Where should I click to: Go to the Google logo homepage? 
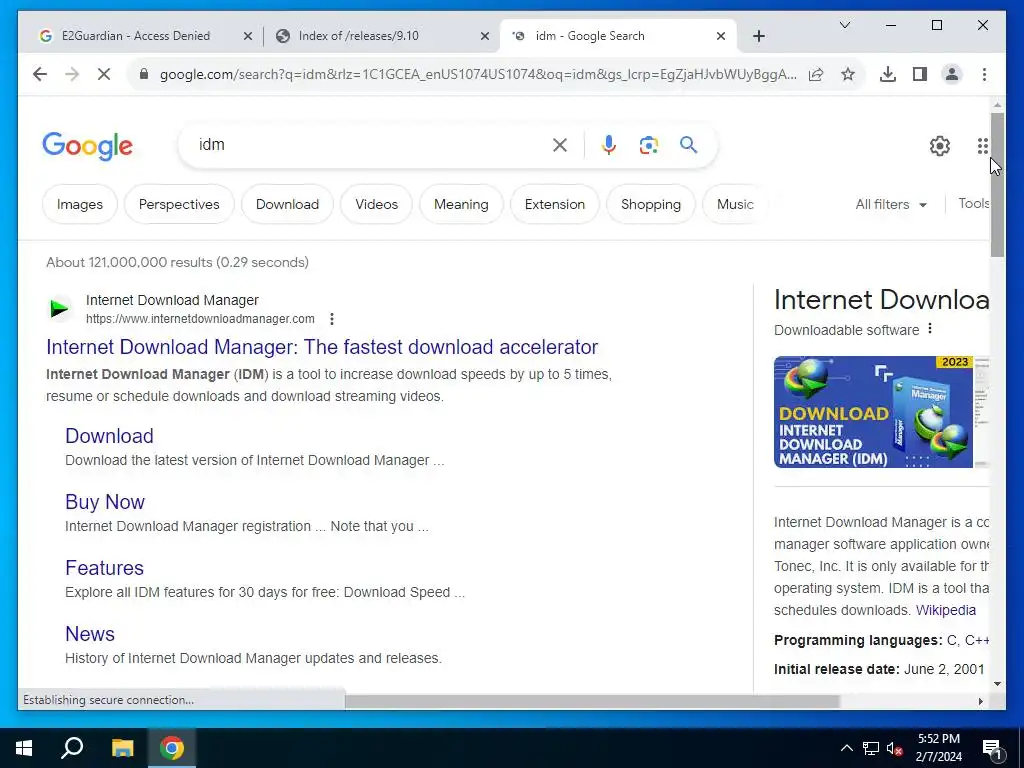(x=88, y=146)
